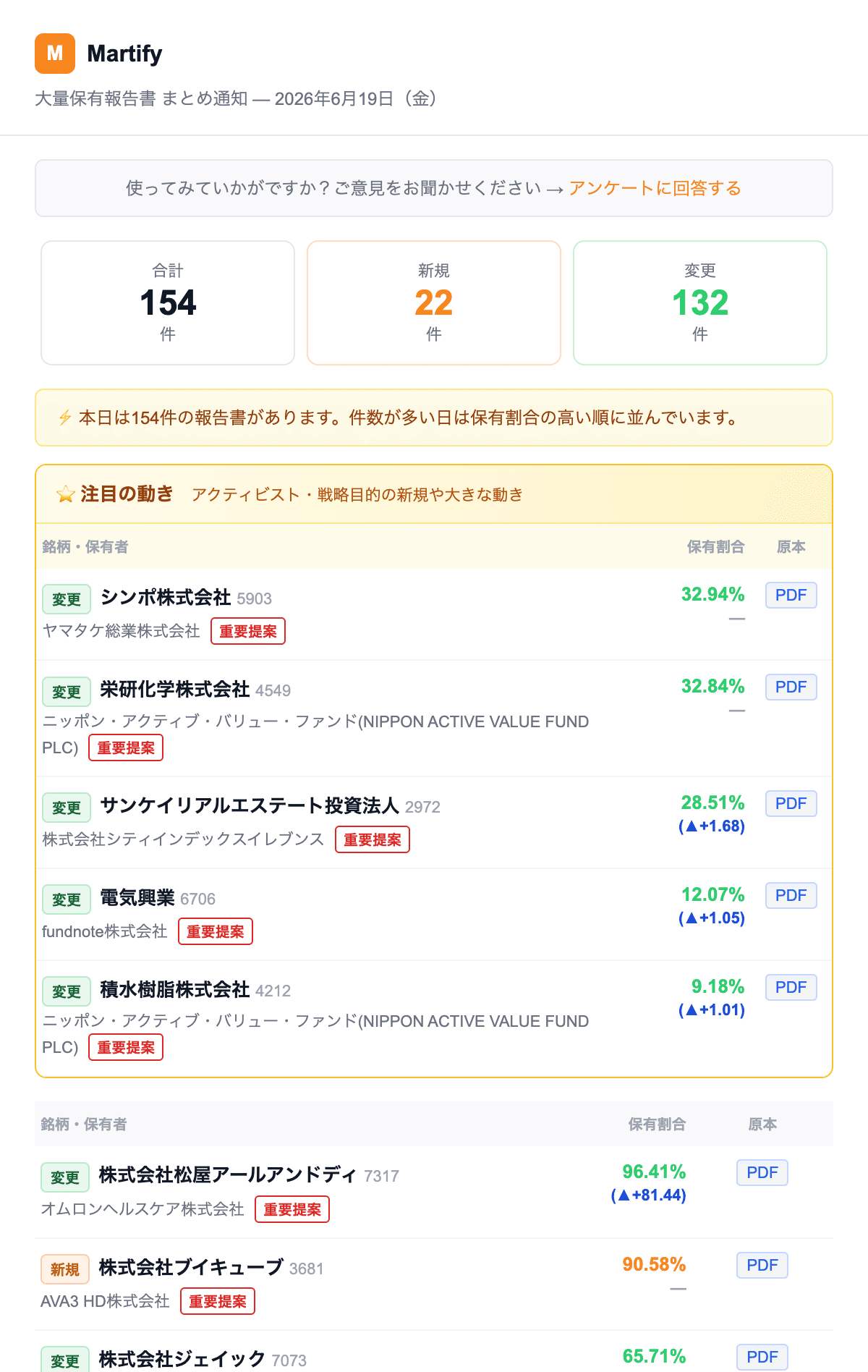868x1372 pixels.
Task: Click the 新規 badge on ブイキューブ row
Action: [65, 1269]
